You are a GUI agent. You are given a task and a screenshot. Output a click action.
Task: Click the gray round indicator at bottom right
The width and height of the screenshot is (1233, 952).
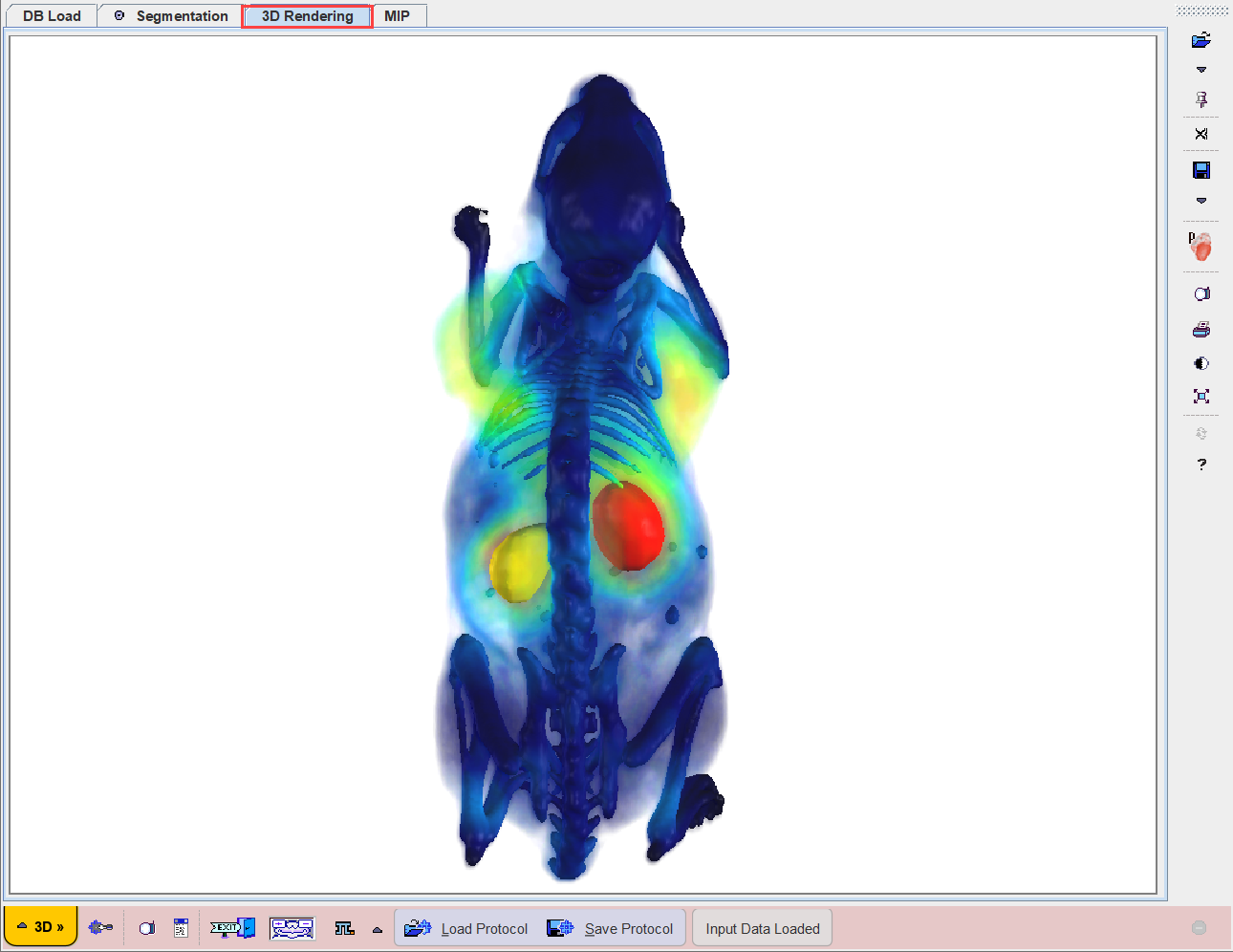coord(1199,928)
